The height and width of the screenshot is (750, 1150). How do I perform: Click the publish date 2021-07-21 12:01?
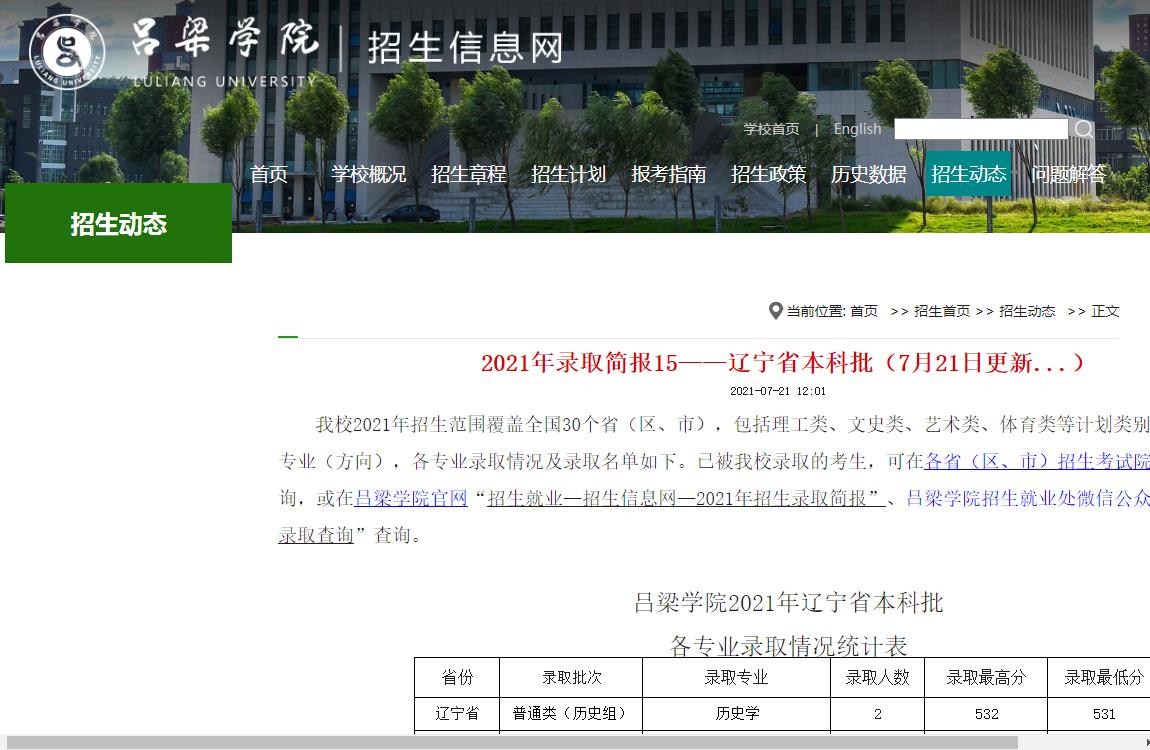click(x=777, y=391)
